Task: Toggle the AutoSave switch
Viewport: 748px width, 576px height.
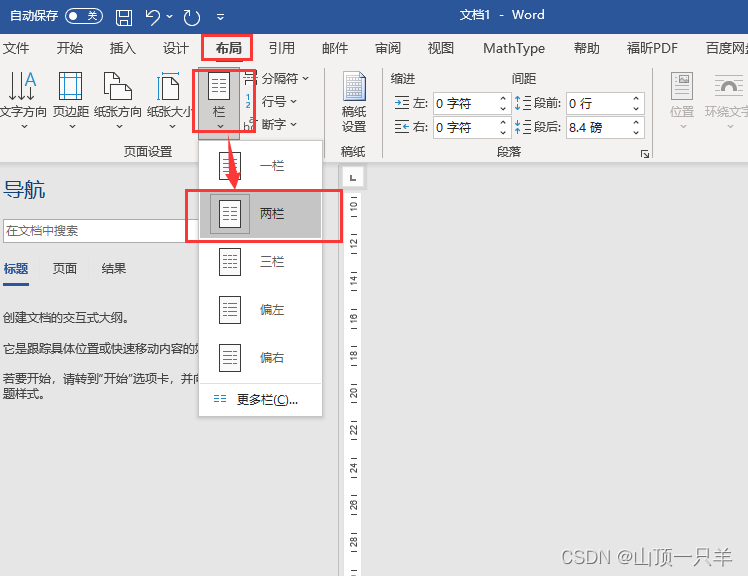Action: [x=83, y=16]
